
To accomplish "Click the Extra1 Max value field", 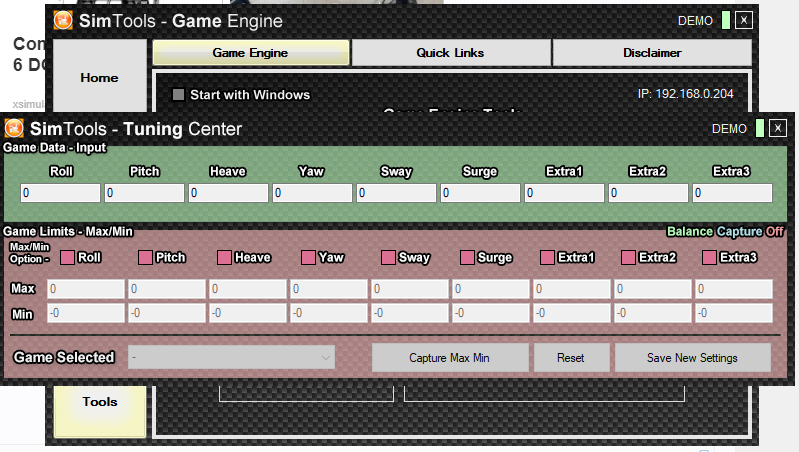I will pos(572,289).
